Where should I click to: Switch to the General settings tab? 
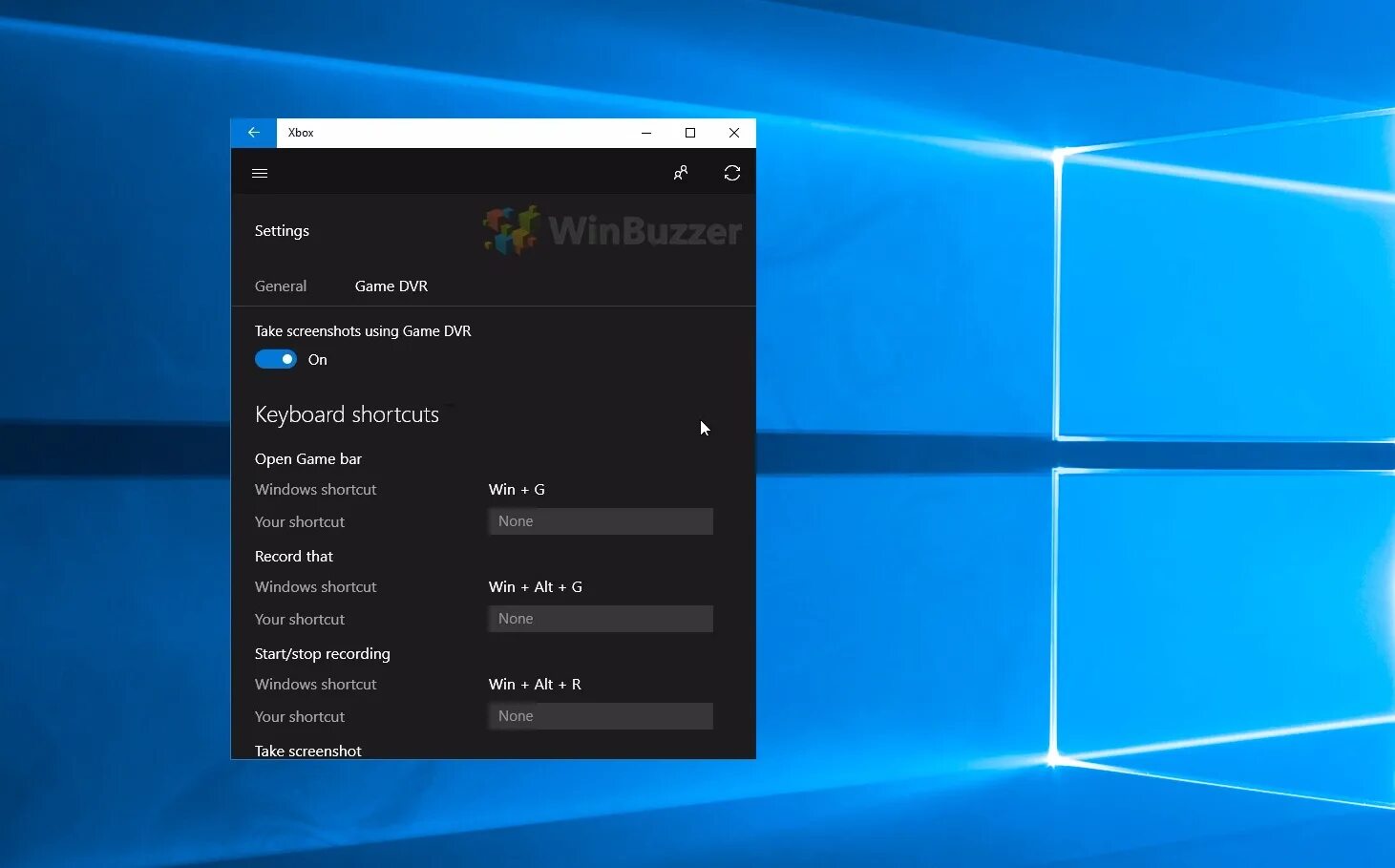pyautogui.click(x=281, y=286)
